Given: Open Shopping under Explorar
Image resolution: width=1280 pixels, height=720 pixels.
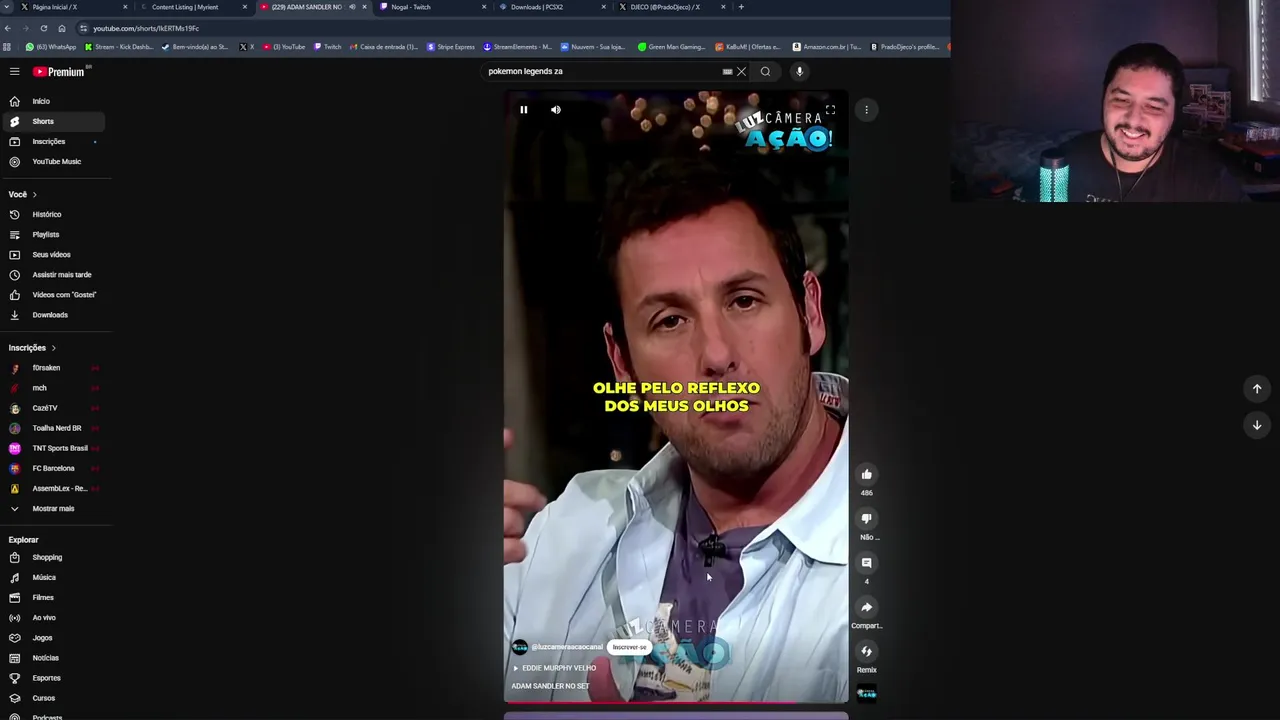Looking at the screenshot, I should click(x=52, y=557).
